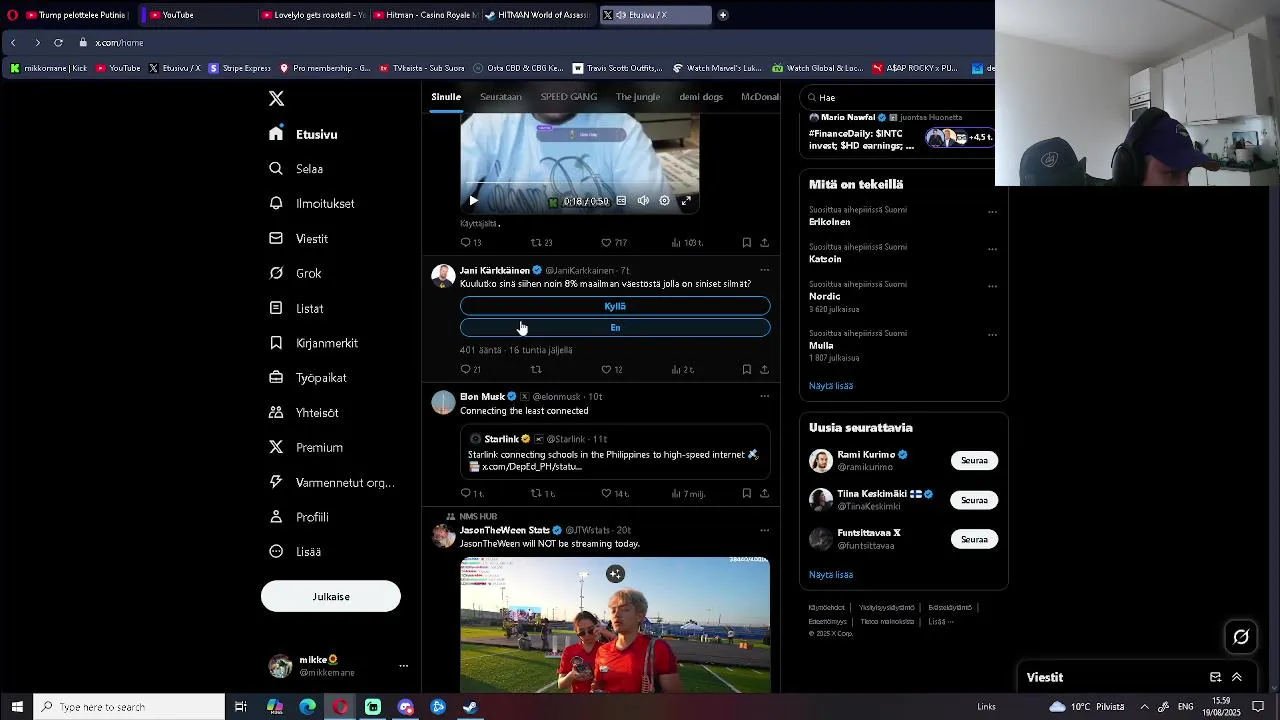Open Viestit messages in sidebar
1280x720 pixels.
click(299, 238)
